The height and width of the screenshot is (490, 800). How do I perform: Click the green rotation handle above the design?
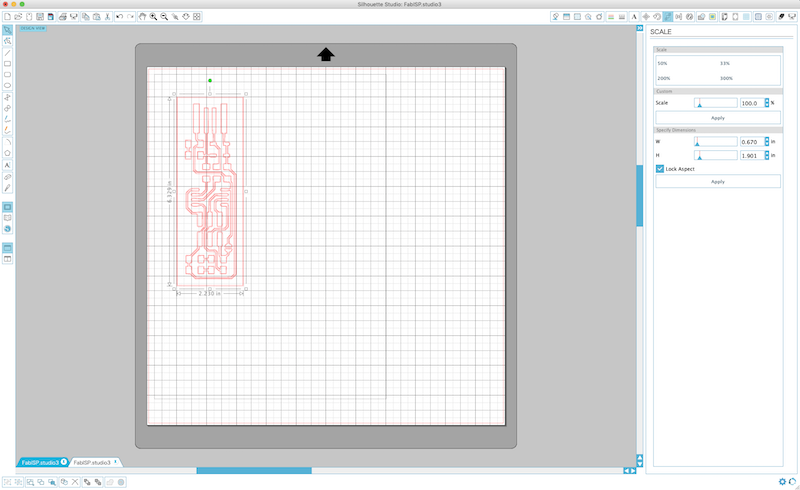click(x=210, y=81)
